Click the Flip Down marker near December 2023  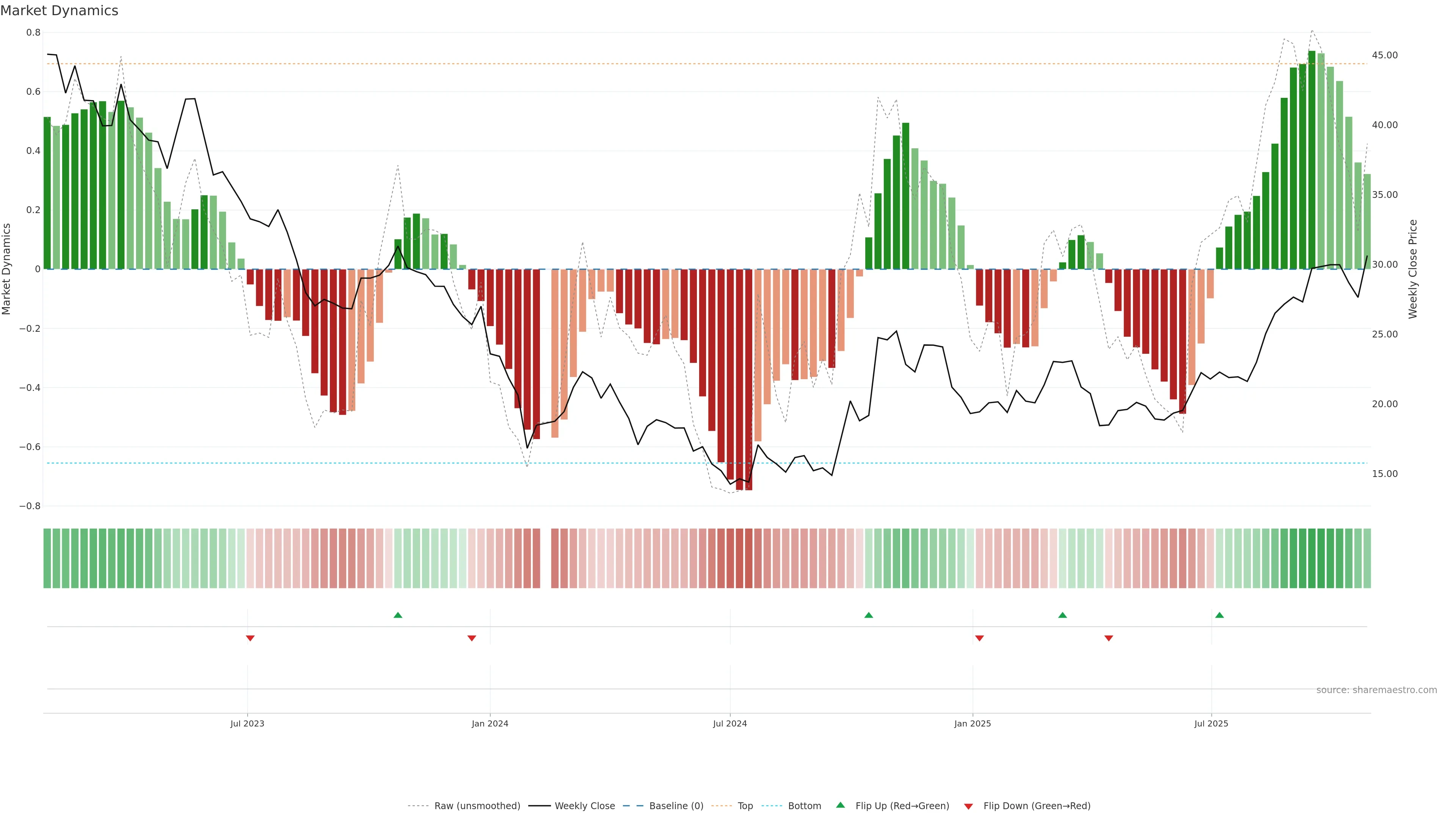[472, 638]
